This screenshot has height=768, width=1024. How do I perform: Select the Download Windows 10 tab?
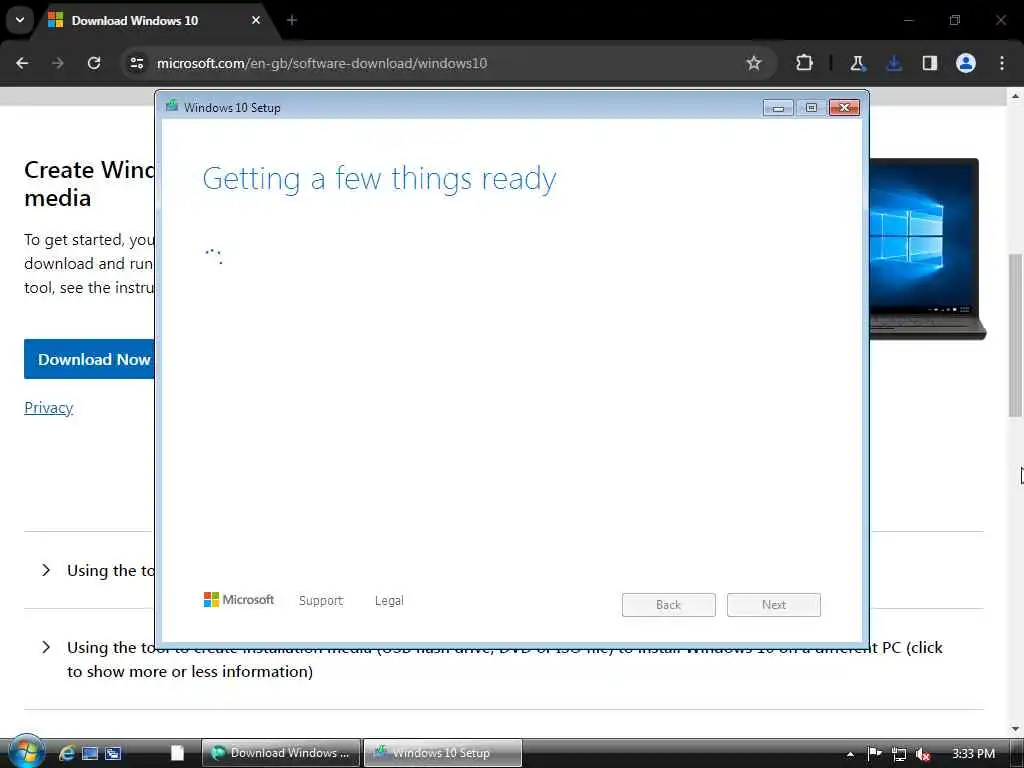pos(155,20)
